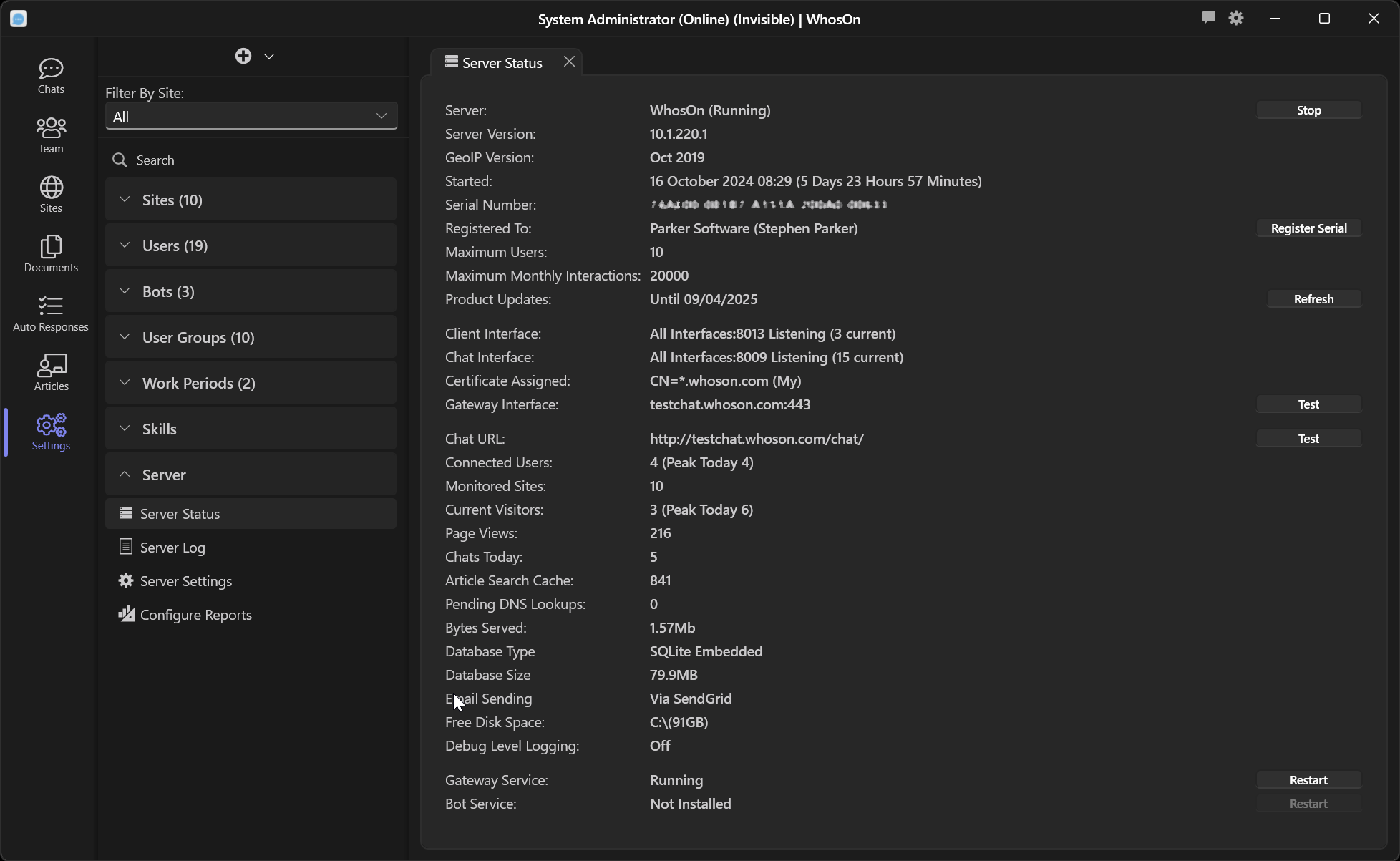This screenshot has height=861, width=1400.
Task: Click the Configure Reports chart icon
Action: coord(126,614)
